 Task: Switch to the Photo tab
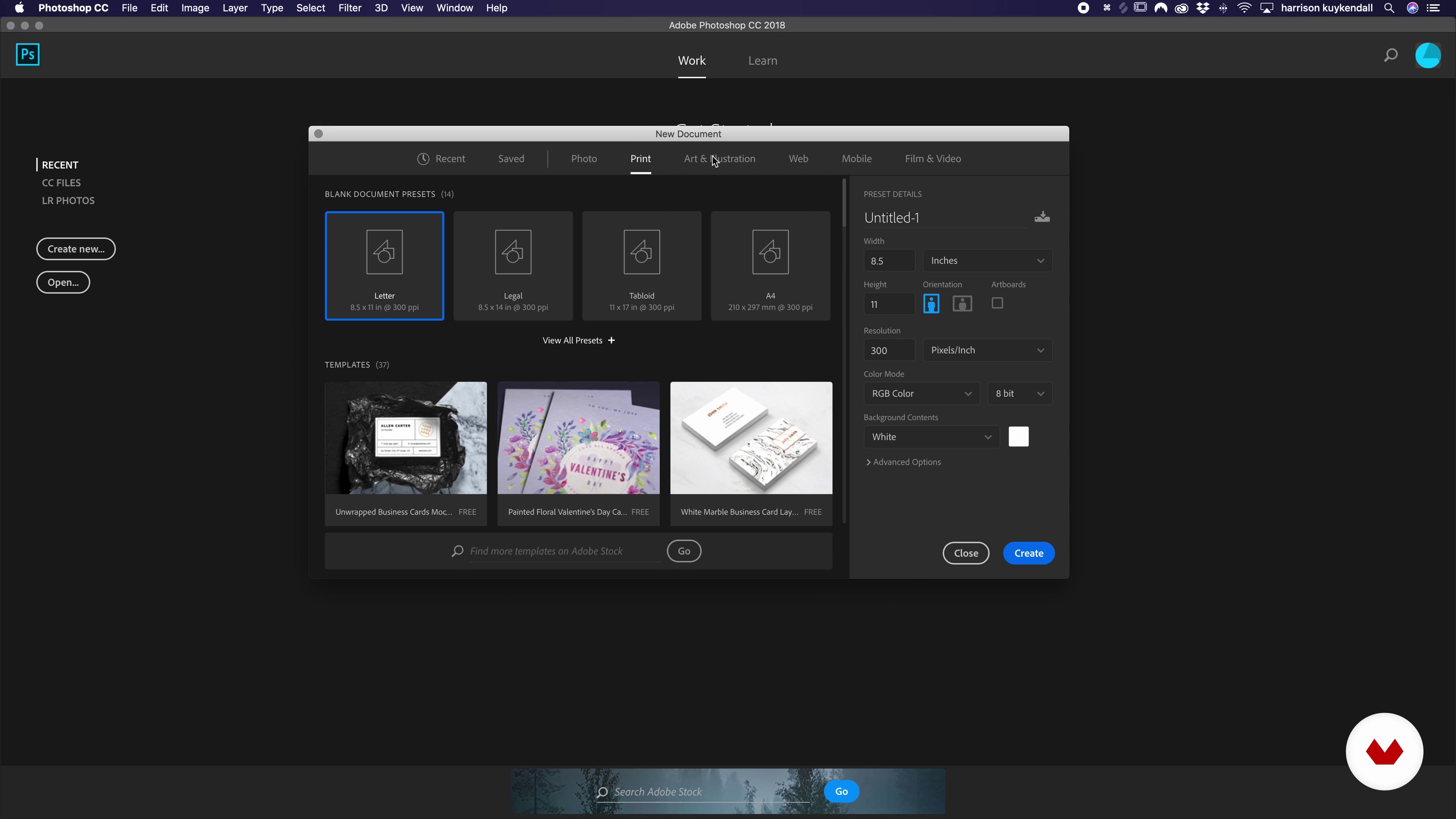click(584, 159)
